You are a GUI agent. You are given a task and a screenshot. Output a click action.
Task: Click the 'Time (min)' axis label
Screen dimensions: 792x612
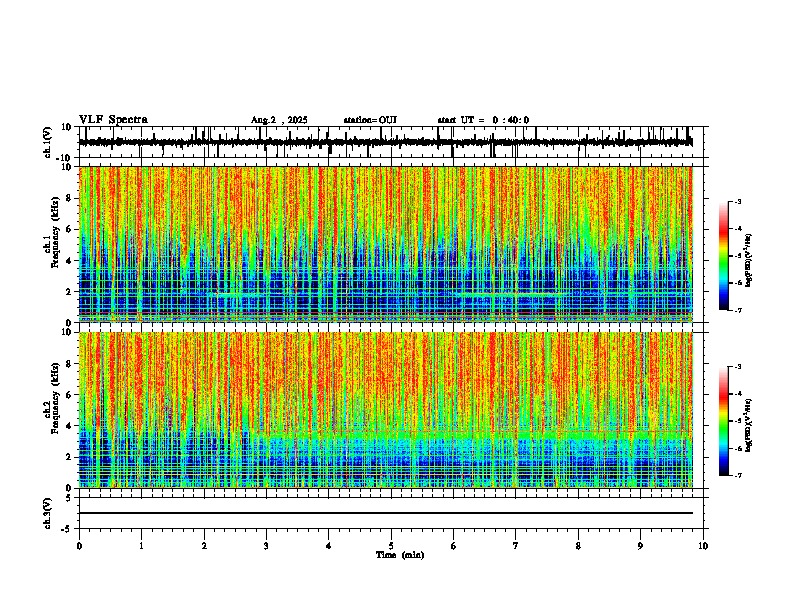[x=400, y=555]
